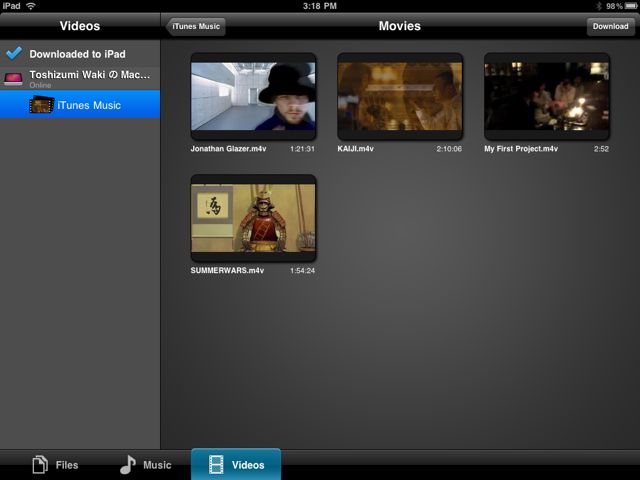Switch to the Music tab label

(x=157, y=465)
